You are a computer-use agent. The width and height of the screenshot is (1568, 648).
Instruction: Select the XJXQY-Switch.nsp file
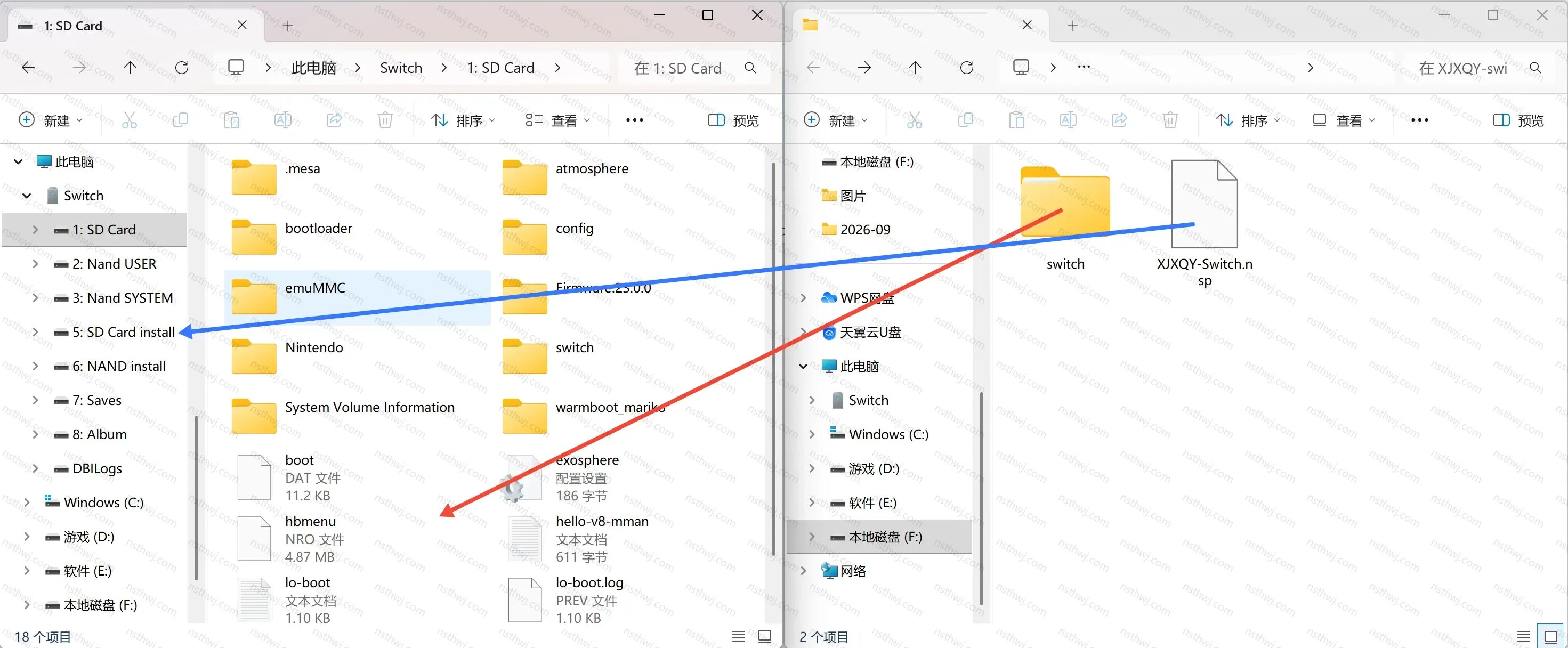pyautogui.click(x=1205, y=222)
